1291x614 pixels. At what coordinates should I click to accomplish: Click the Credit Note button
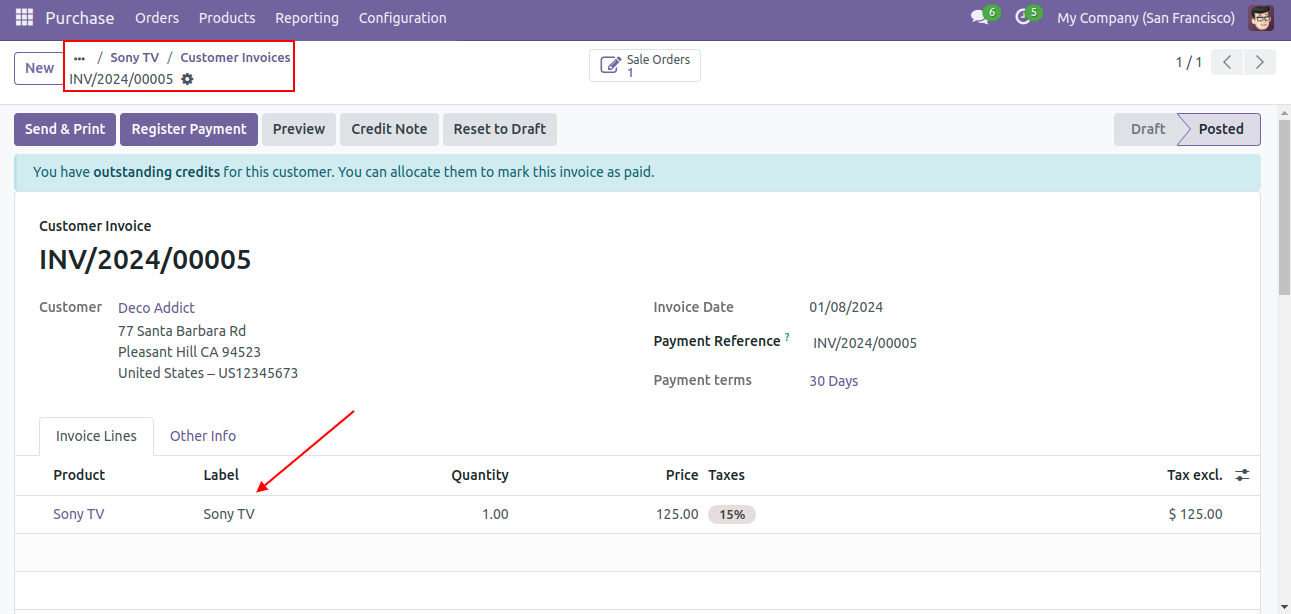tap(389, 129)
